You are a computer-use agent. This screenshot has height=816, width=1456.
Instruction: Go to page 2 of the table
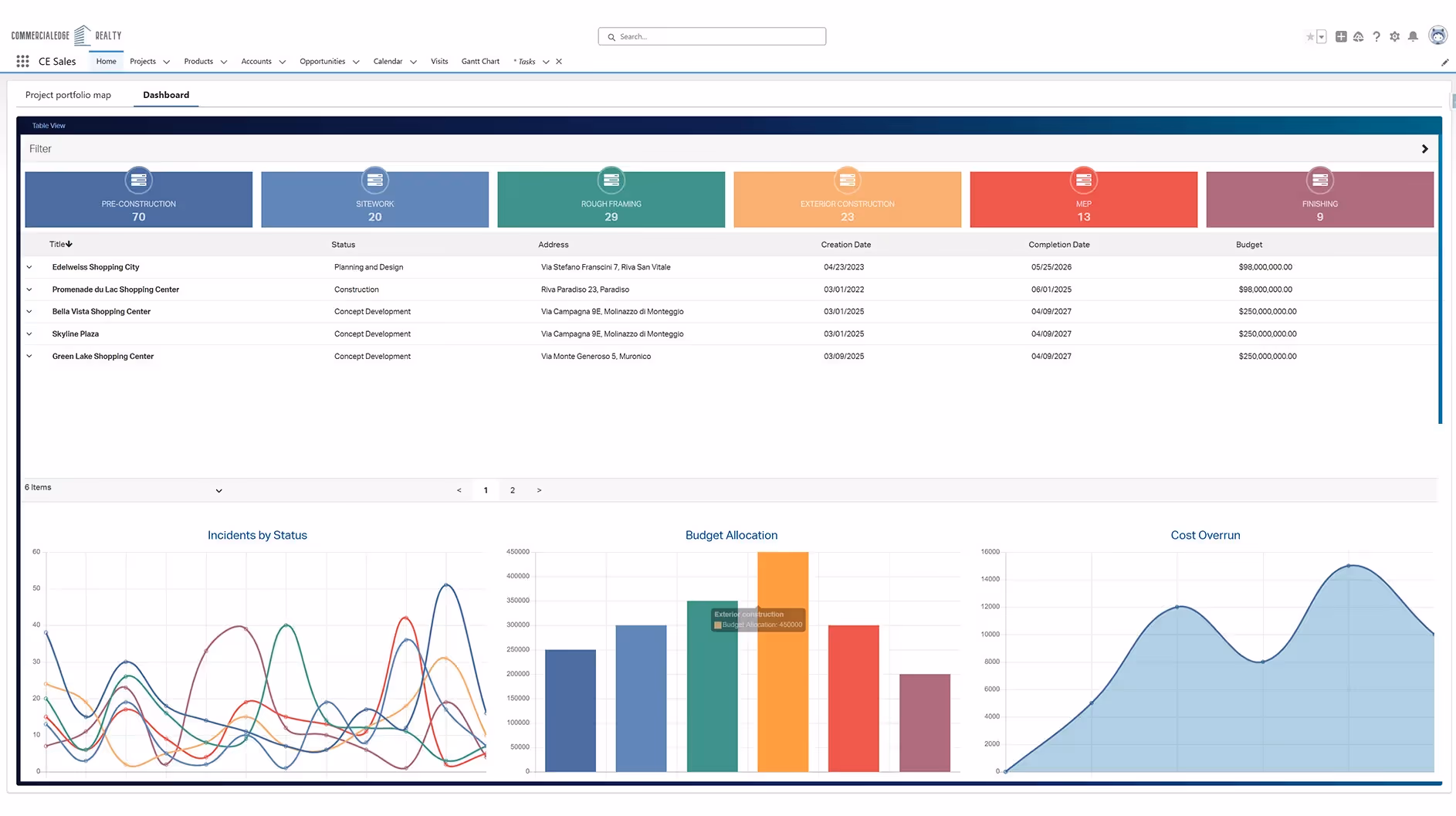coord(513,490)
